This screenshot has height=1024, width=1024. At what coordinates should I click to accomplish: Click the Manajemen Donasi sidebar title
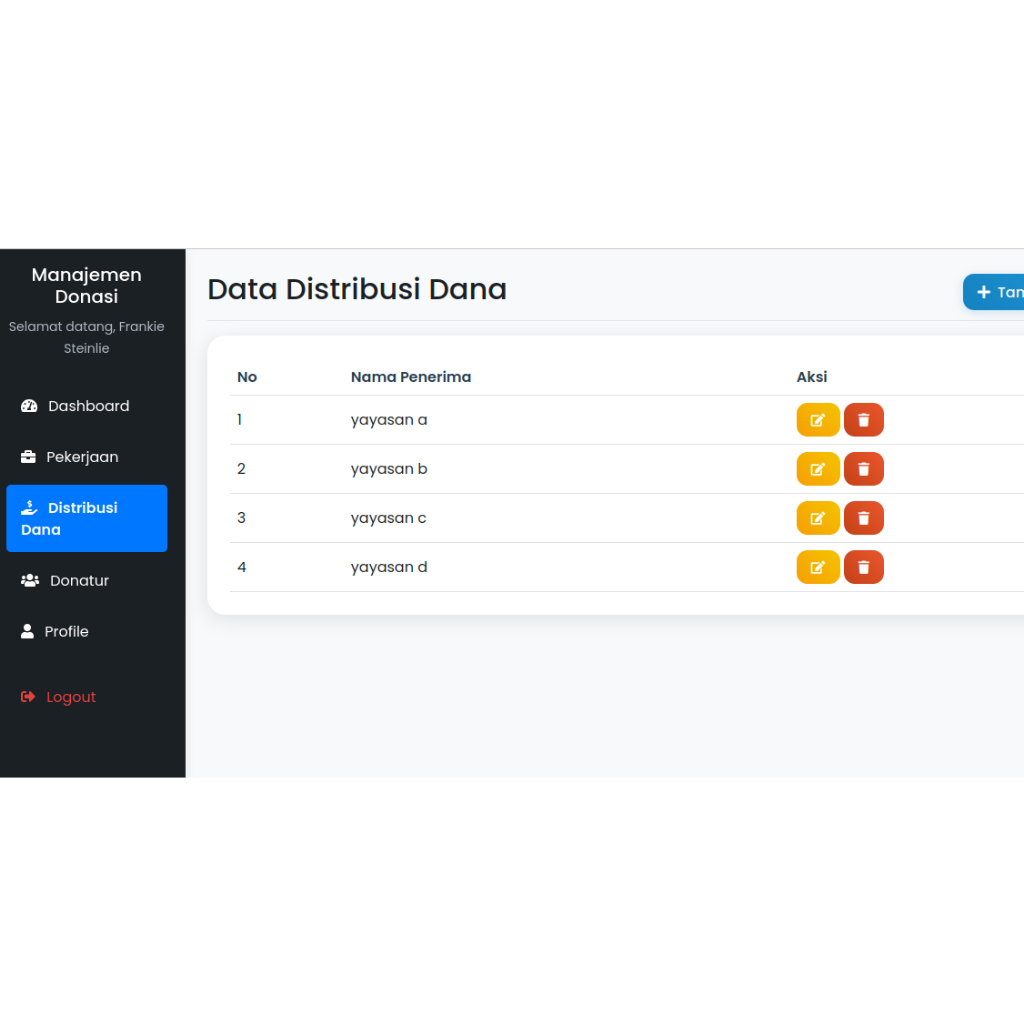tap(87, 285)
